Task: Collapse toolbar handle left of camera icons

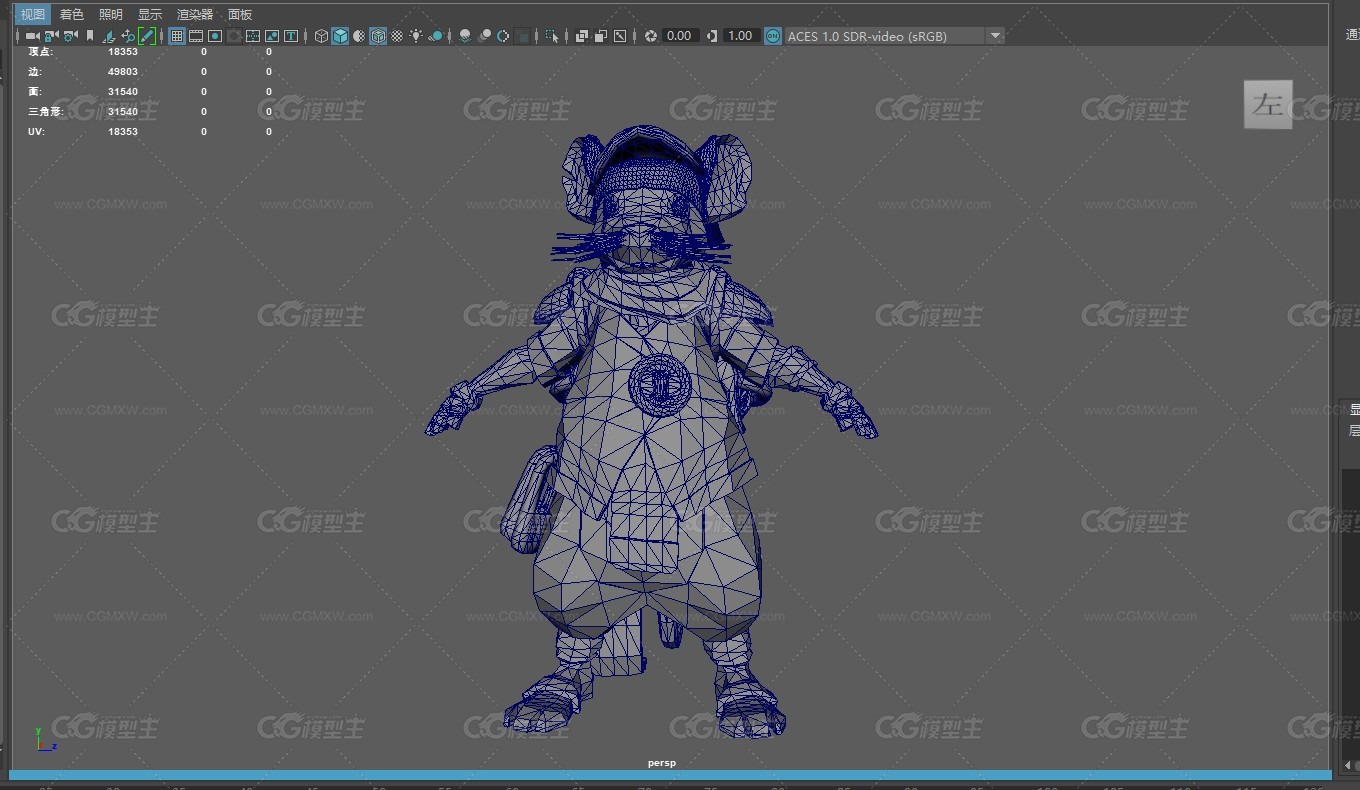Action: point(19,36)
